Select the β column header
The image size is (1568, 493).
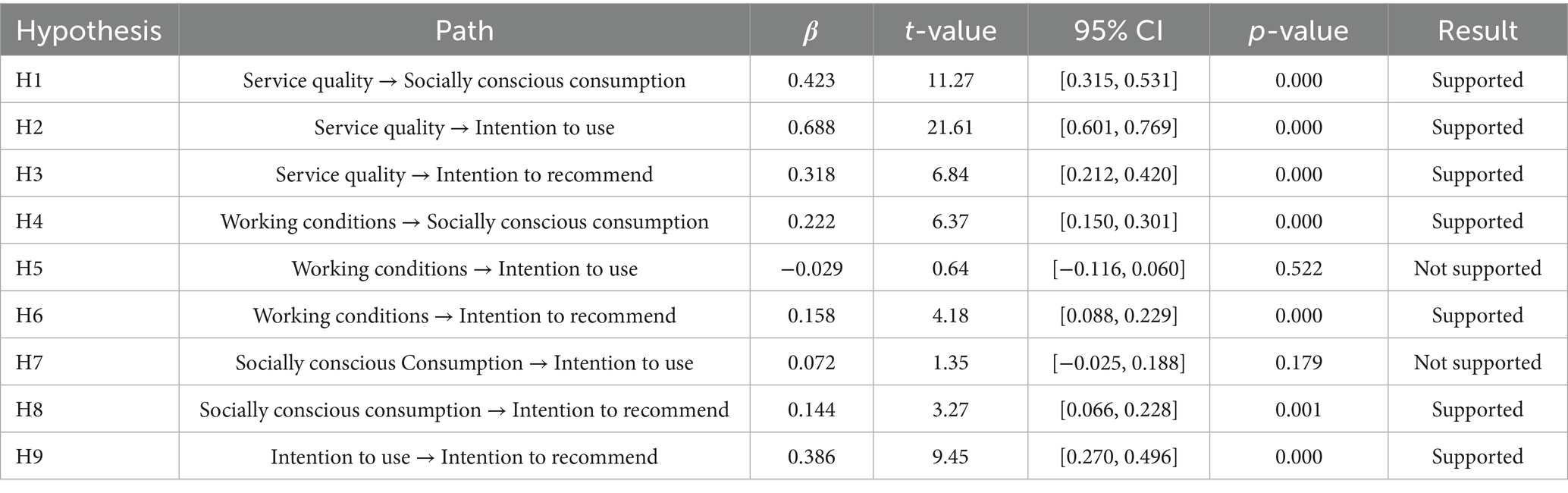[811, 30]
